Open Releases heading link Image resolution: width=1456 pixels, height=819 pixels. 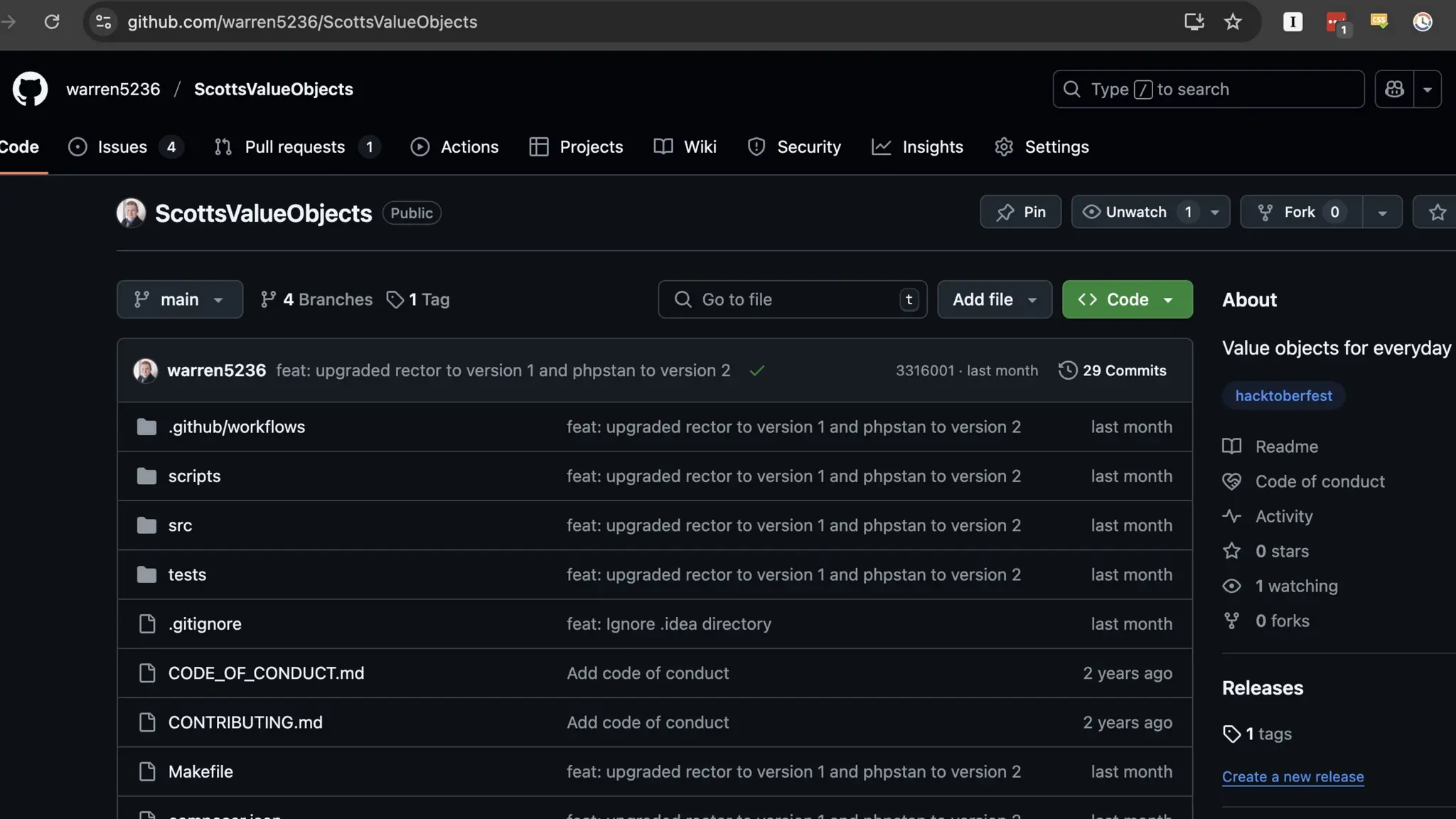(x=1263, y=687)
